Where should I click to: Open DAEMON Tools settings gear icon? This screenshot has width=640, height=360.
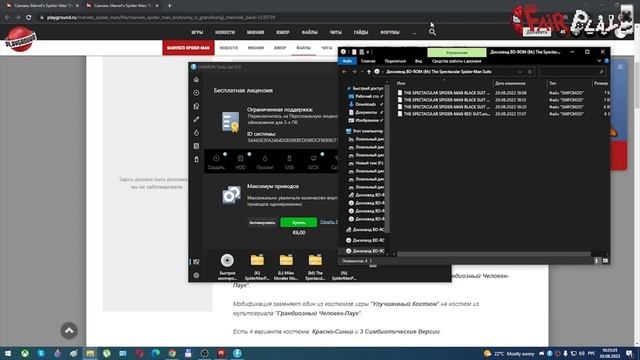pos(196,276)
